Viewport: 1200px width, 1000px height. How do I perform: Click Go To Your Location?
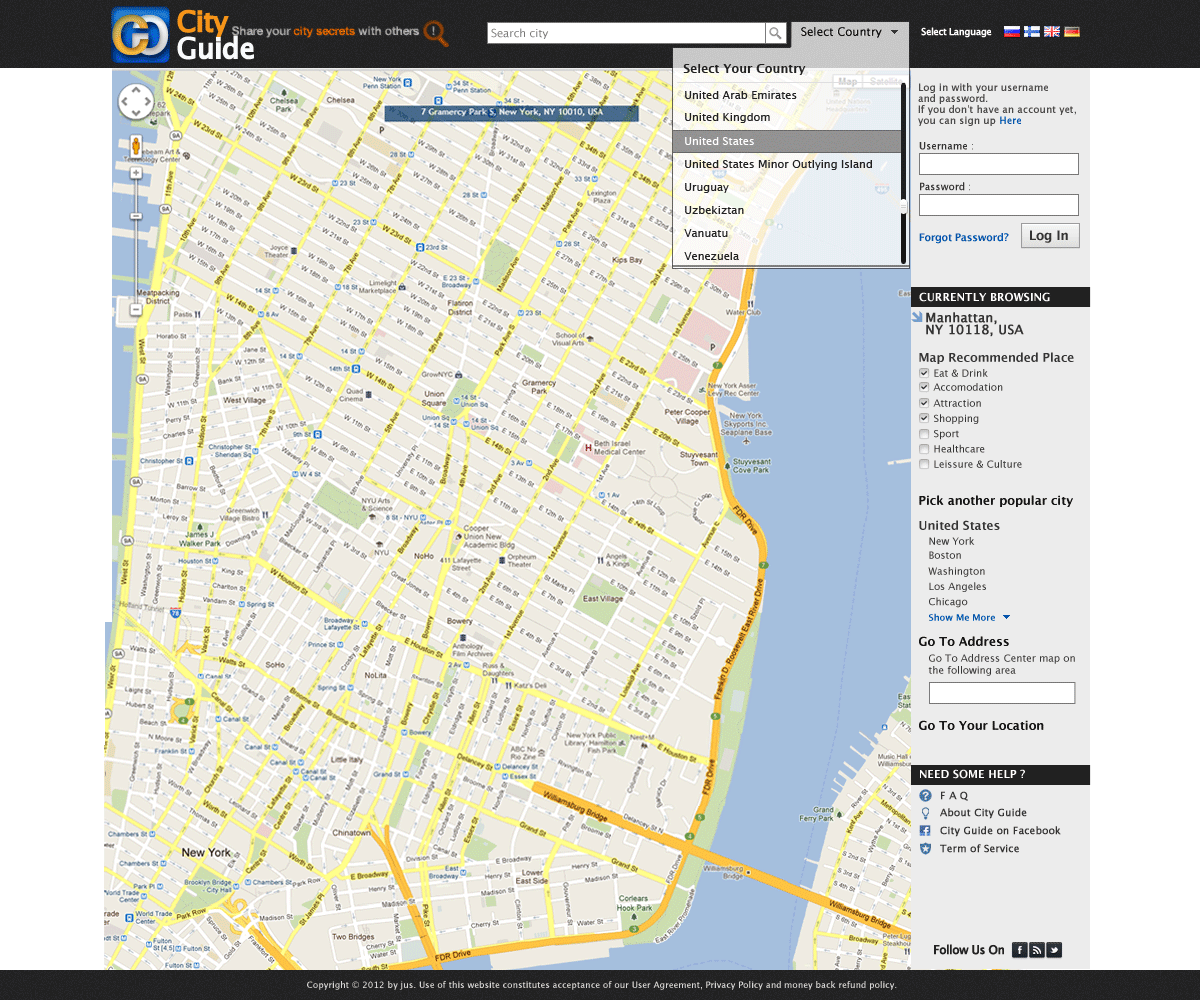[x=981, y=726]
